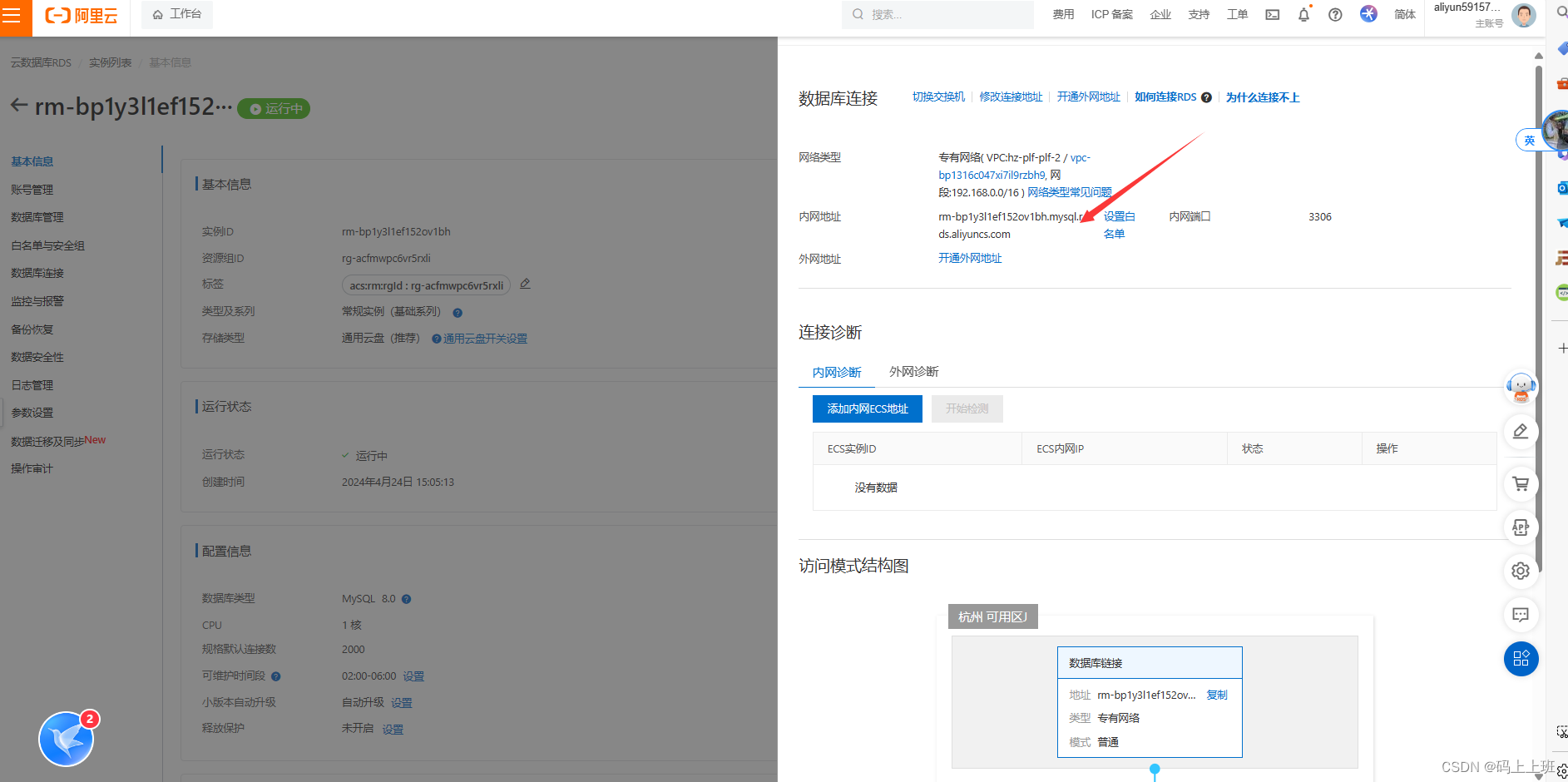1568x782 pixels.
Task: Open the 工作台 workbench button
Action: (x=177, y=14)
